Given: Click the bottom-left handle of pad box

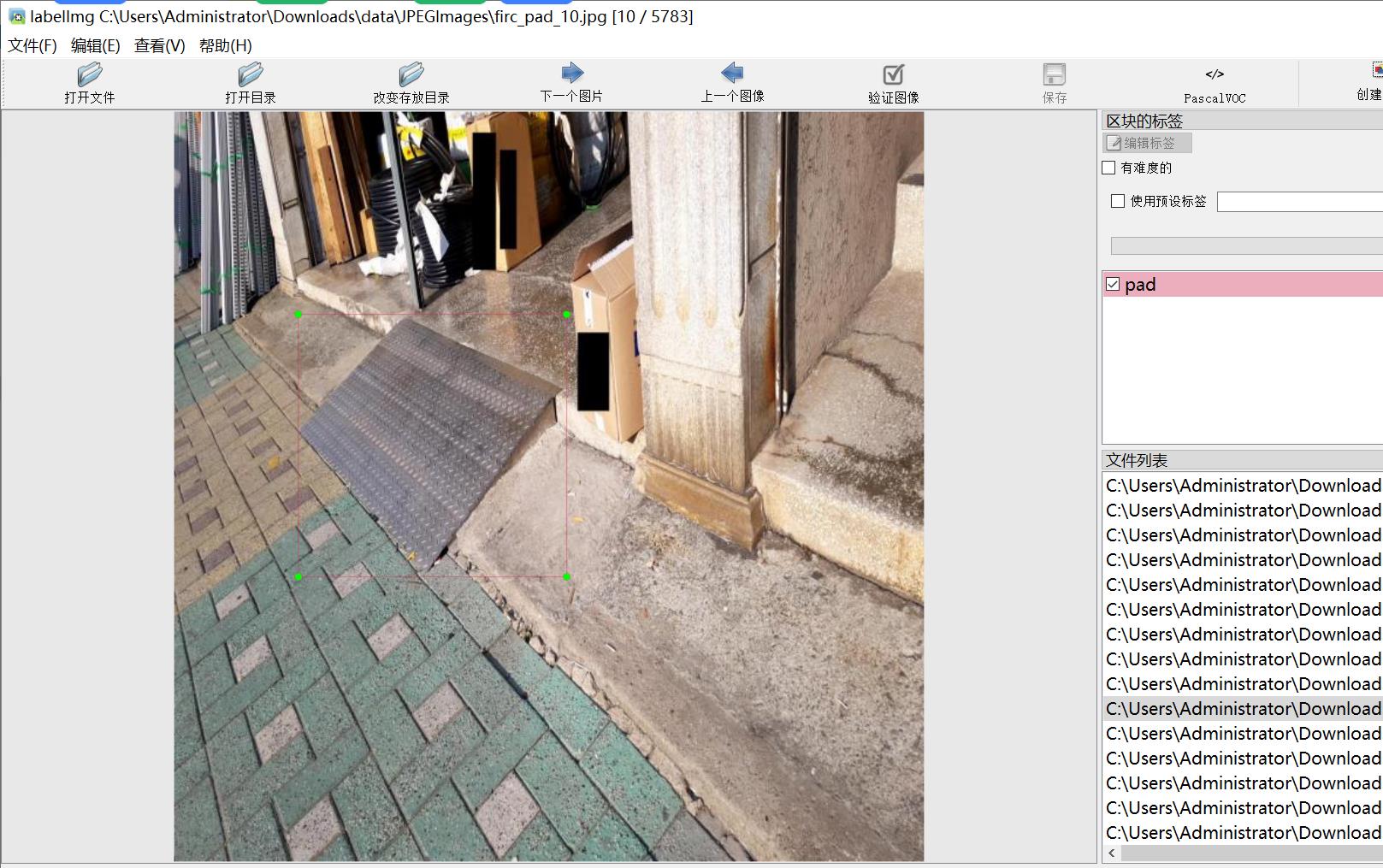Looking at the screenshot, I should pyautogui.click(x=298, y=577).
